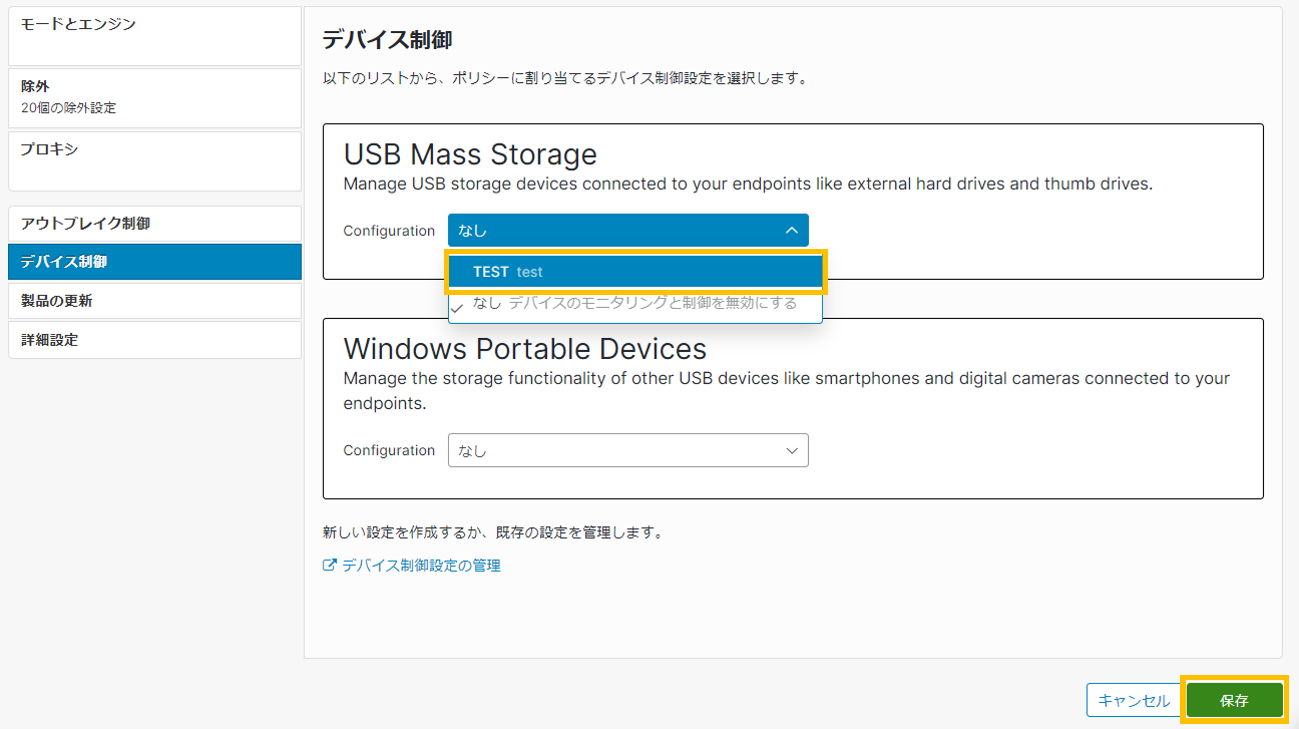Image resolution: width=1299 pixels, height=729 pixels.
Task: Open the 製品の更新 section
Action: [154, 301]
